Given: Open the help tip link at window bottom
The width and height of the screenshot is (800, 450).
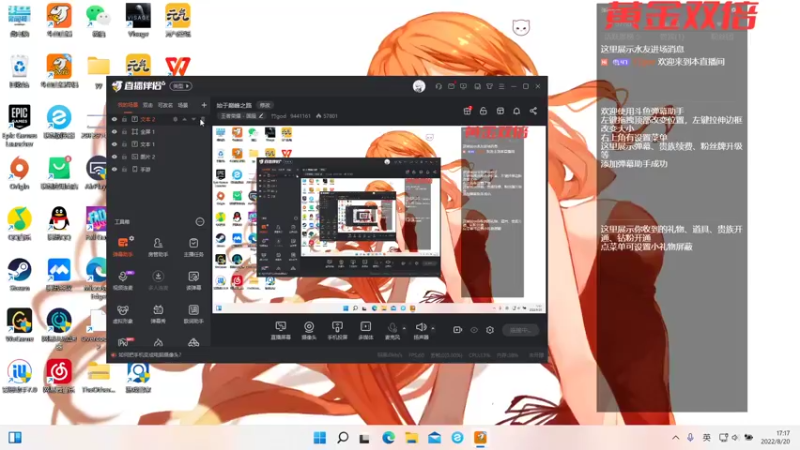Looking at the screenshot, I should [149, 355].
